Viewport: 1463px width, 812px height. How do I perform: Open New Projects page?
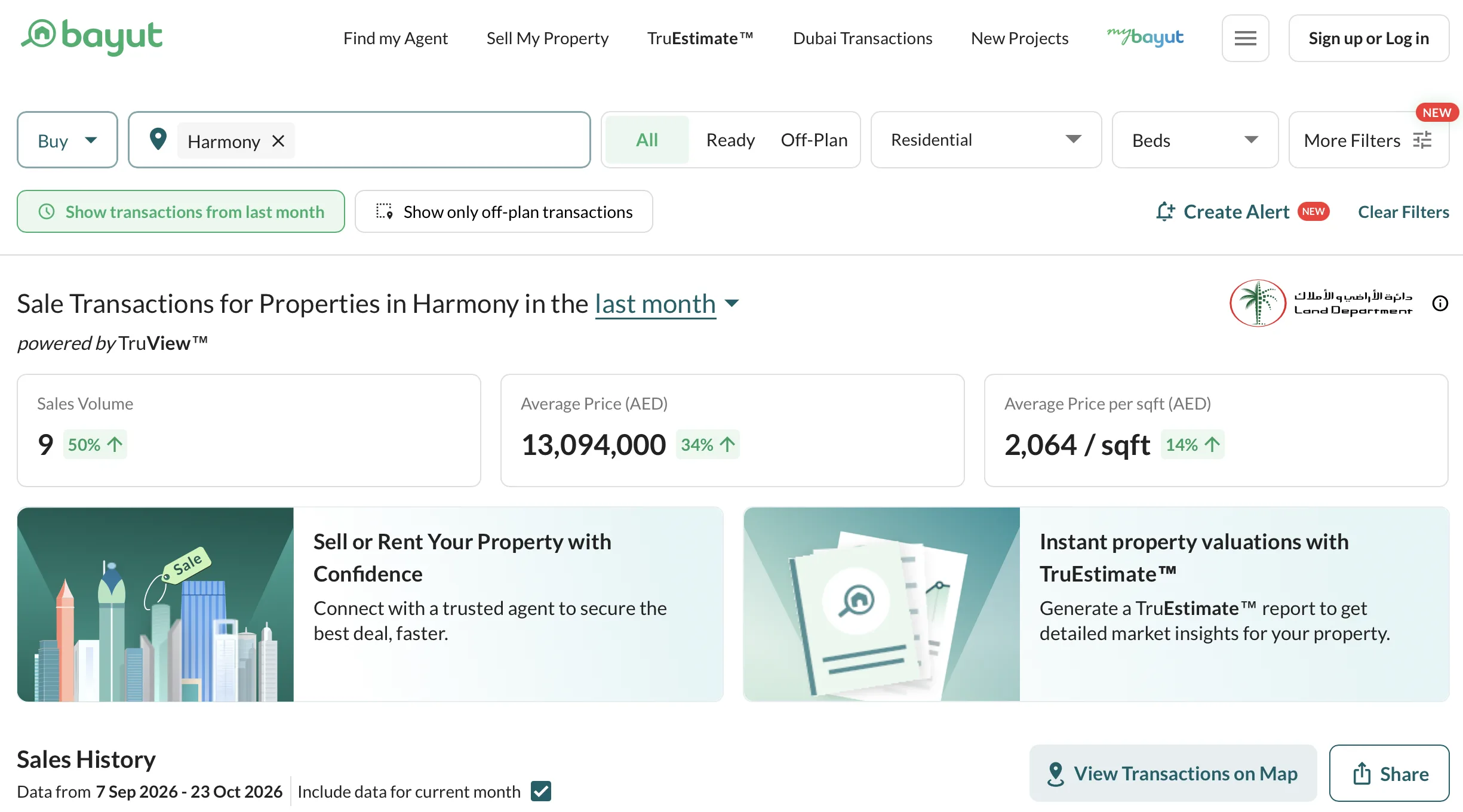pyautogui.click(x=1019, y=38)
